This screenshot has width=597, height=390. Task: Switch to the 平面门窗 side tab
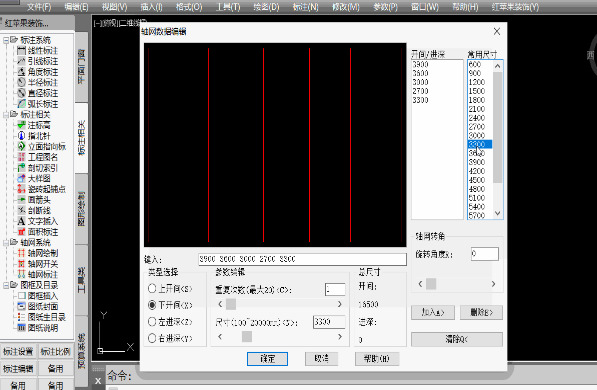(81, 67)
